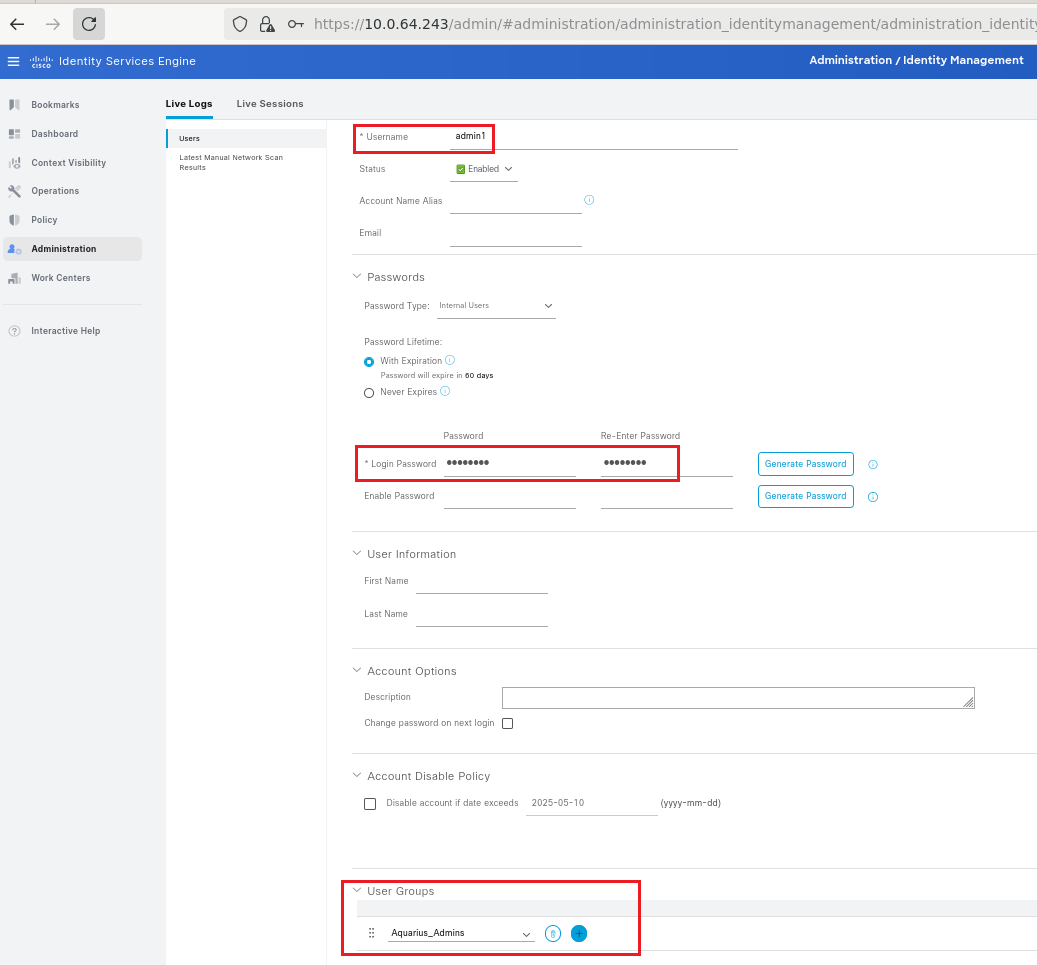
Task: Click the shield tracking protection icon
Action: click(240, 24)
